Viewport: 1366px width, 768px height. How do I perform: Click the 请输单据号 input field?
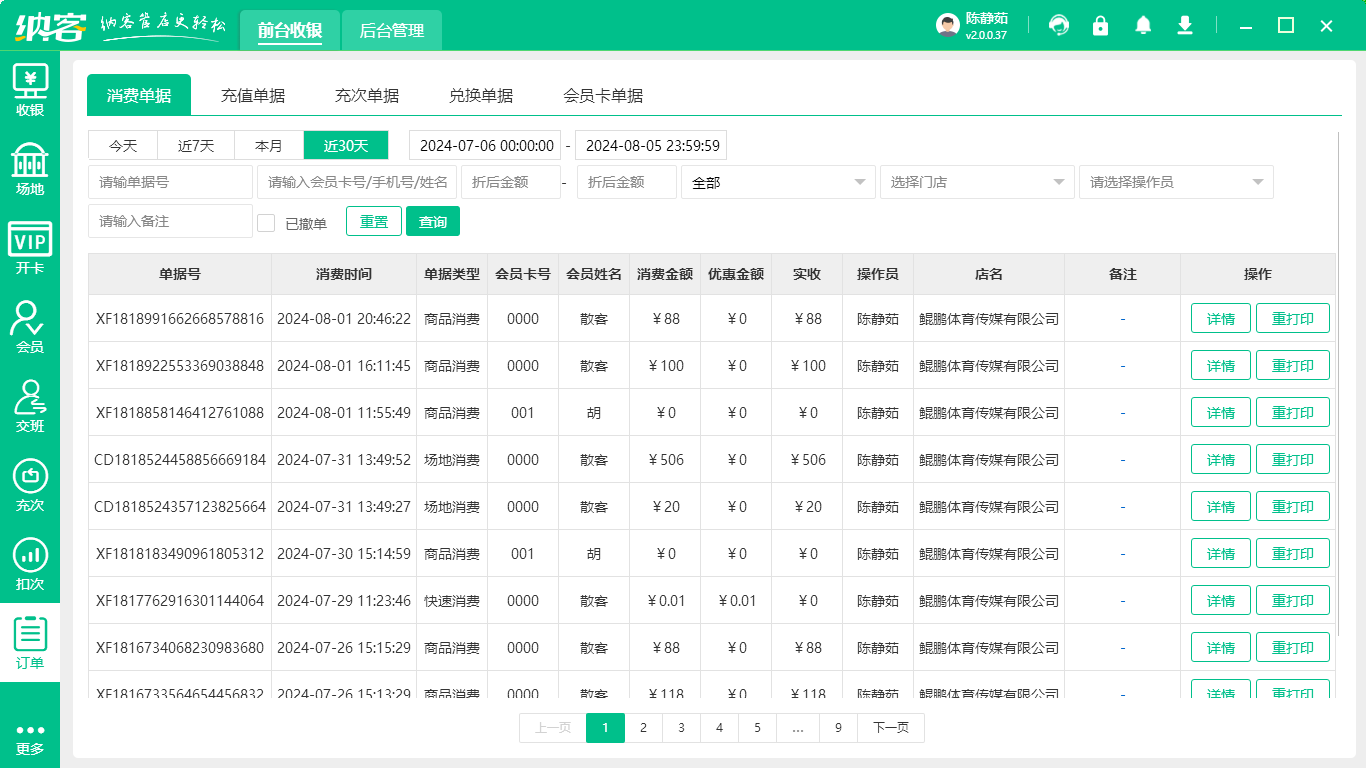click(x=170, y=182)
